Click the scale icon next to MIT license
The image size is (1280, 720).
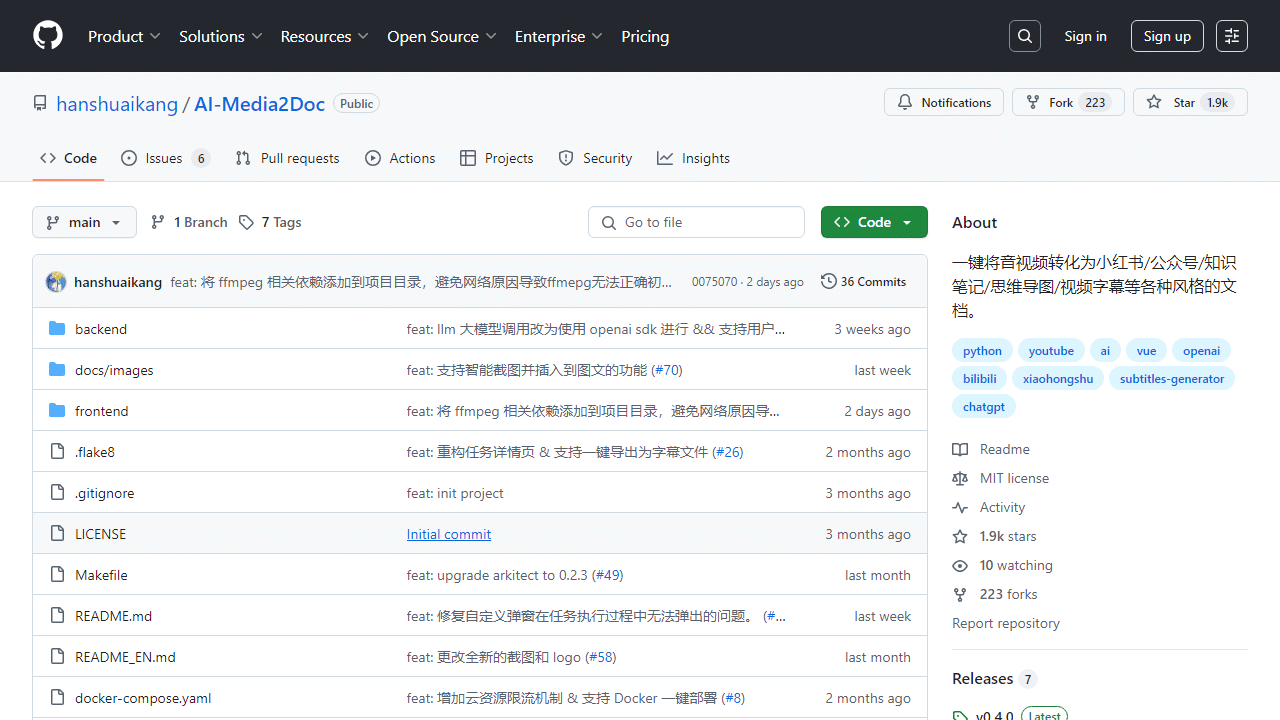(x=960, y=478)
